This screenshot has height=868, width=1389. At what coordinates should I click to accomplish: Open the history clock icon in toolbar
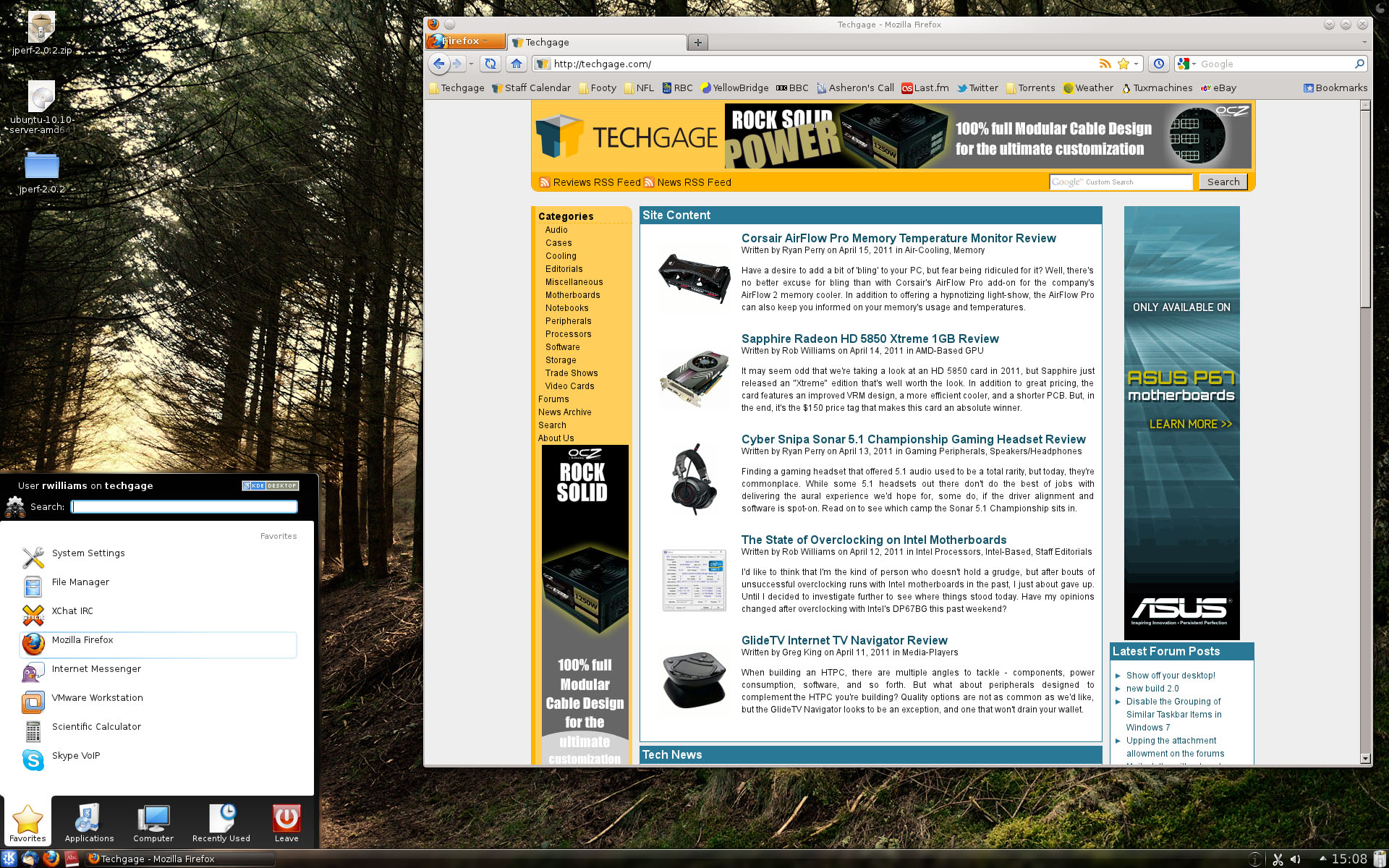click(x=1159, y=64)
